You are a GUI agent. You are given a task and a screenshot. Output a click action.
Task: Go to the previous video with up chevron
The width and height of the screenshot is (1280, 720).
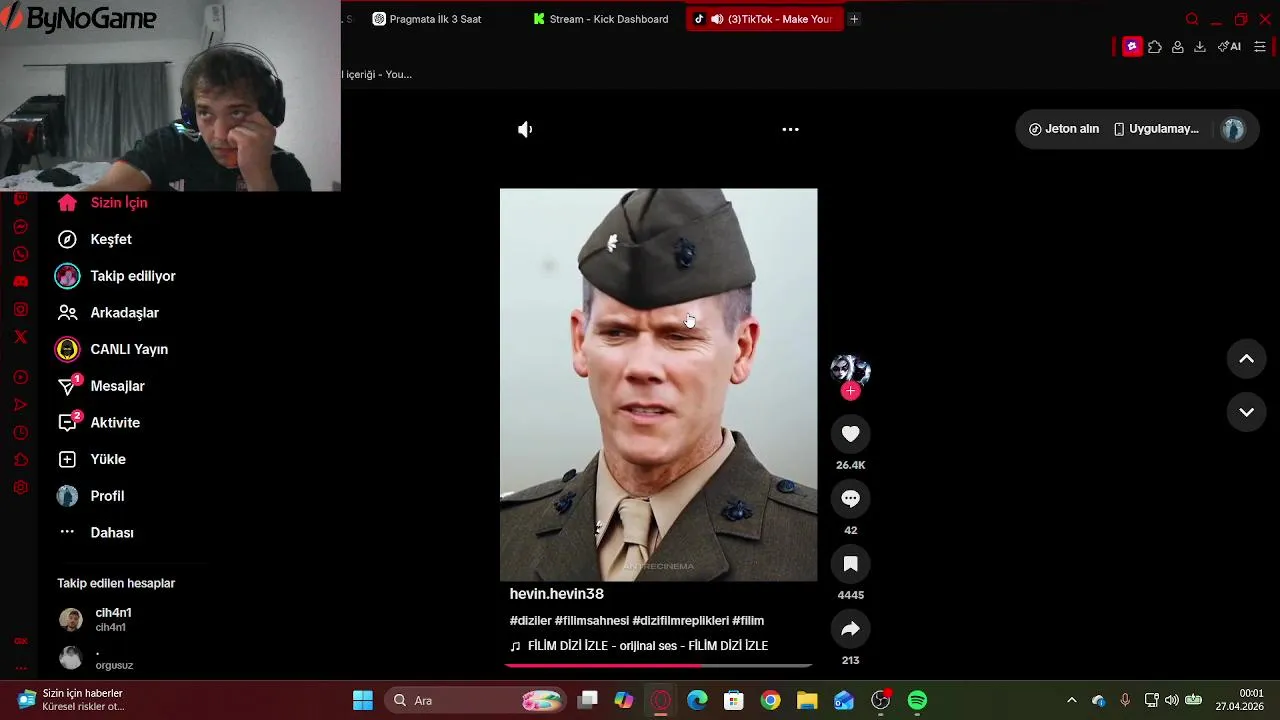[x=1246, y=359]
